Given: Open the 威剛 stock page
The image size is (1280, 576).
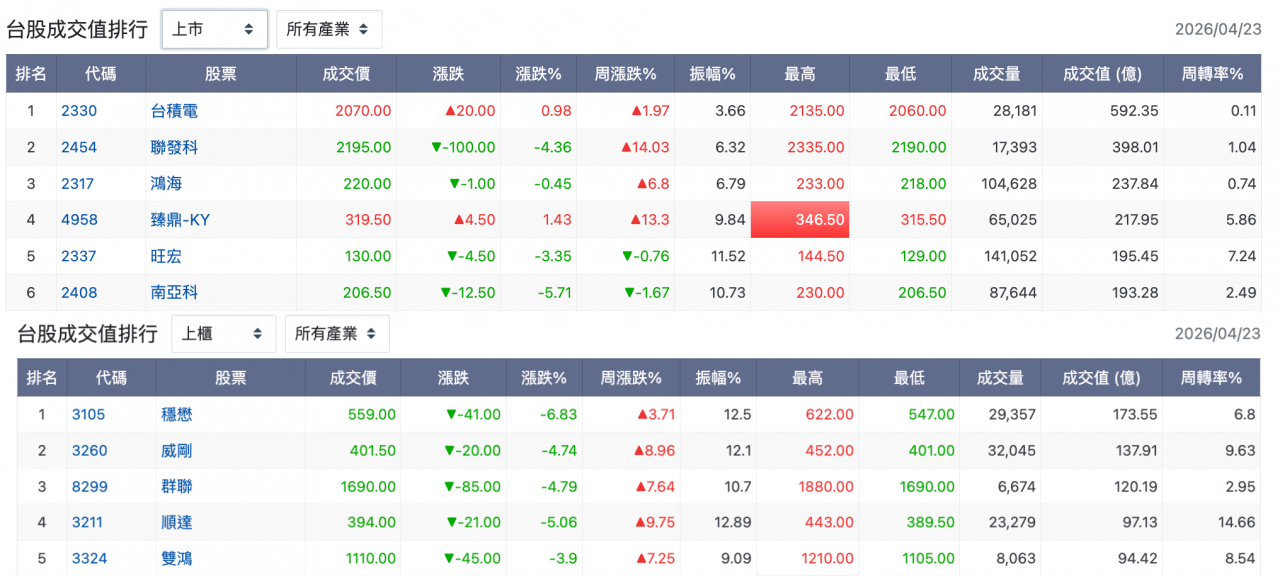Looking at the screenshot, I should click(x=176, y=451).
